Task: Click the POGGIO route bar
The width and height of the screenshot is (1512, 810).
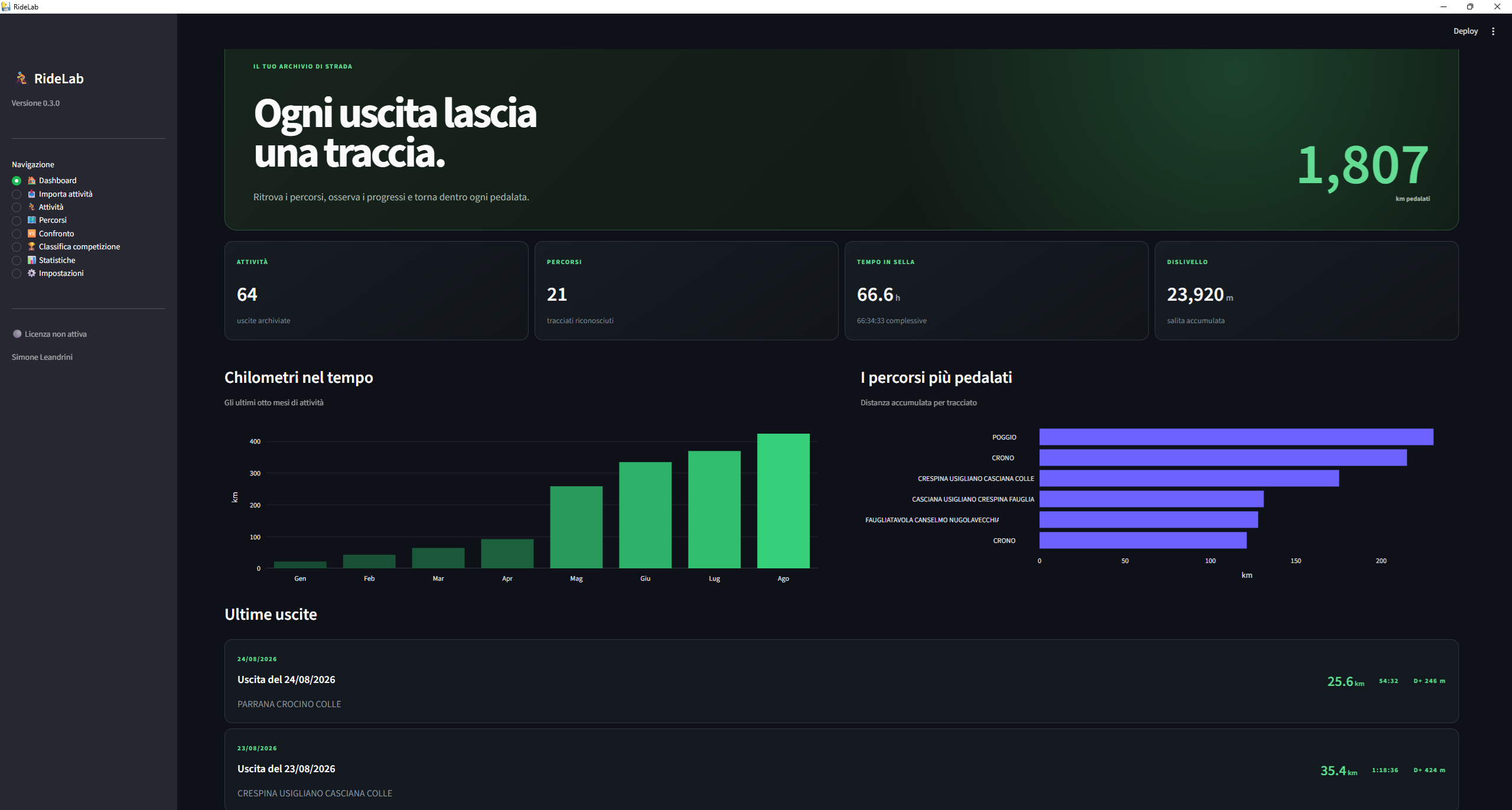Action: pos(1236,437)
